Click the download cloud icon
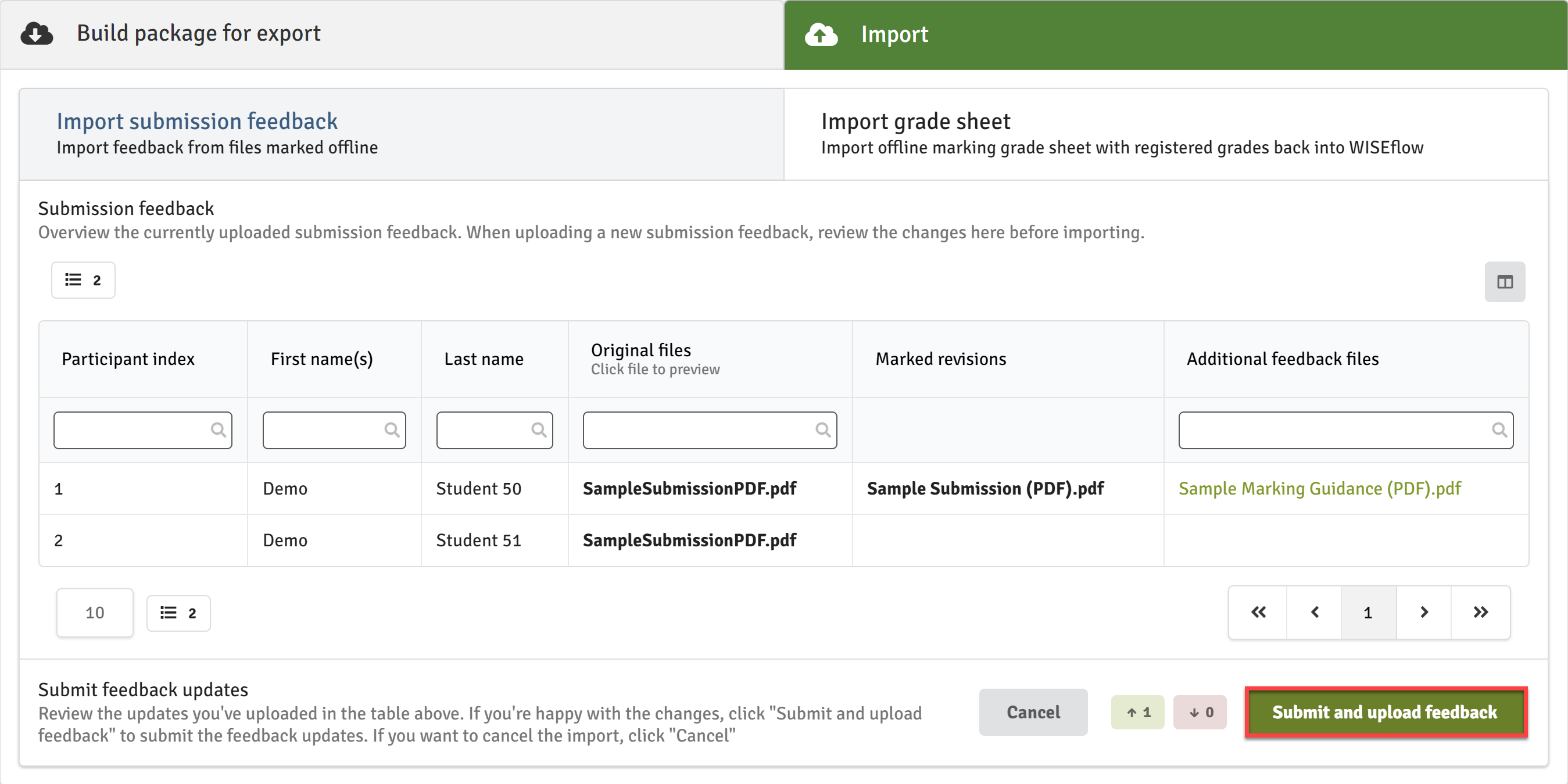The height and width of the screenshot is (784, 1568). pyautogui.click(x=37, y=34)
